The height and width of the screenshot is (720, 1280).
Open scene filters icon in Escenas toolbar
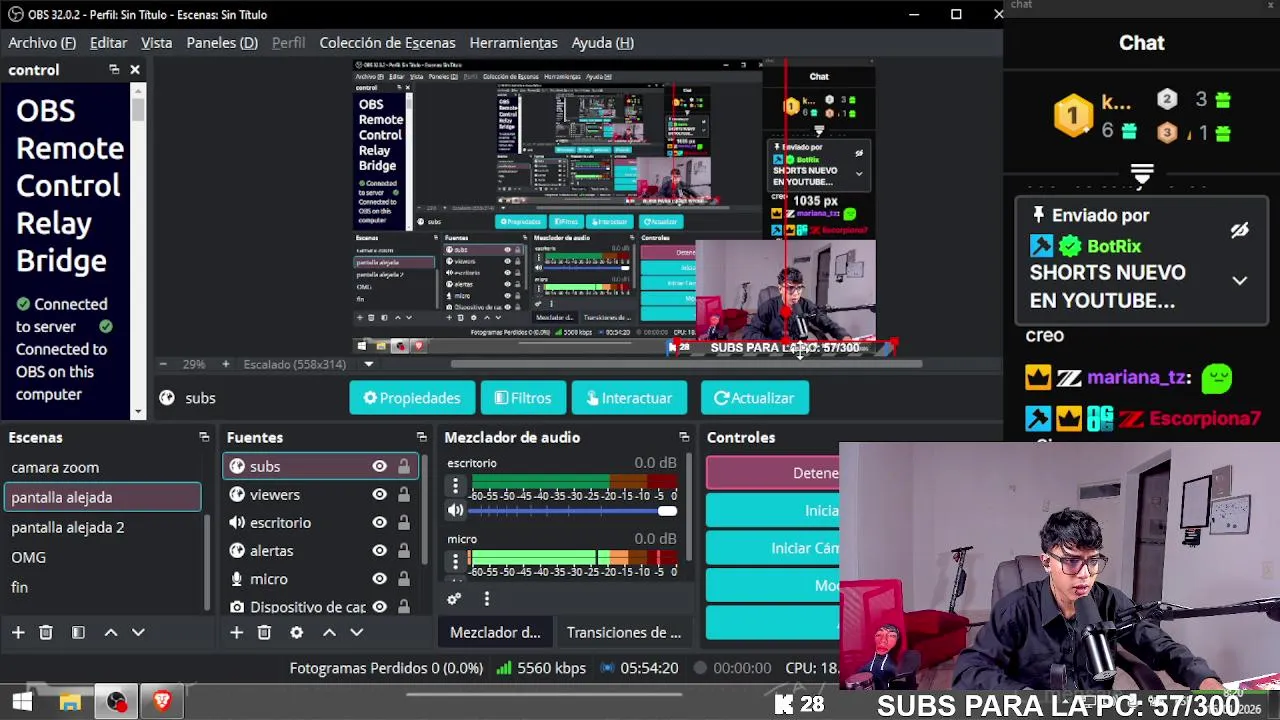click(x=78, y=632)
